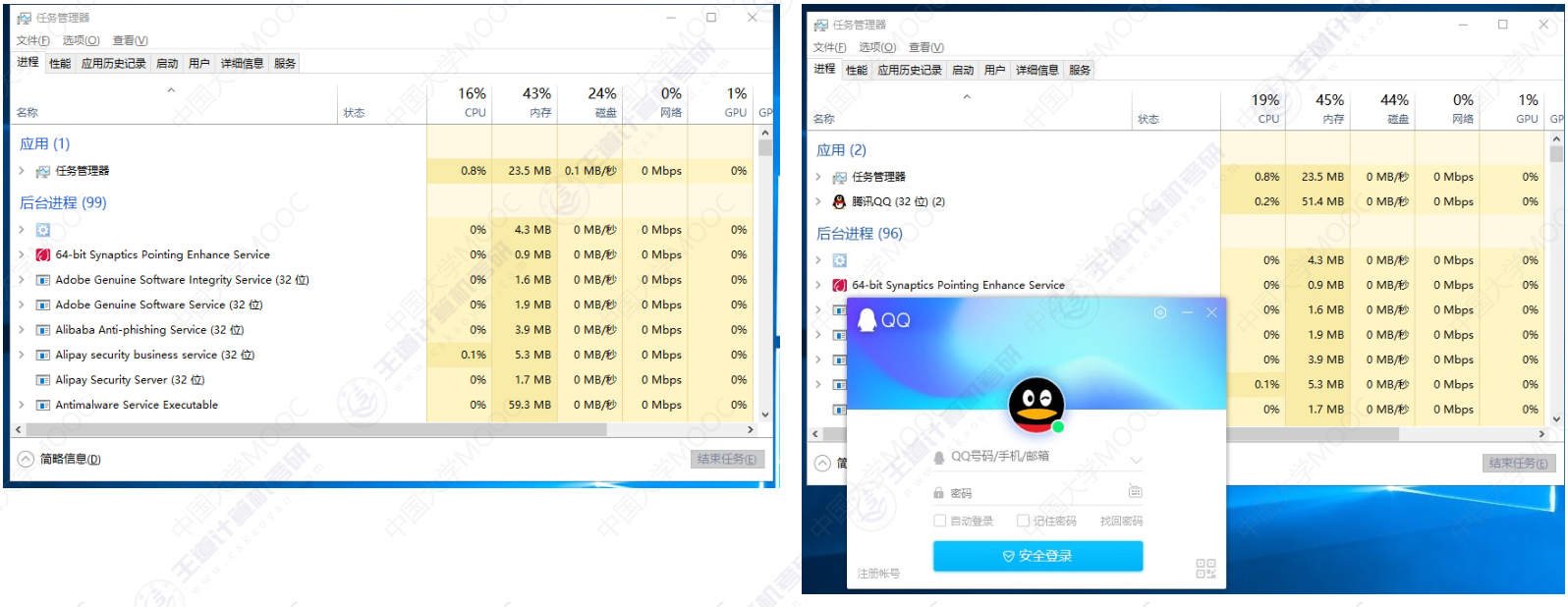Image resolution: width=1568 pixels, height=607 pixels.
Task: Click the QQ 密码 input field
Action: (x=1036, y=493)
